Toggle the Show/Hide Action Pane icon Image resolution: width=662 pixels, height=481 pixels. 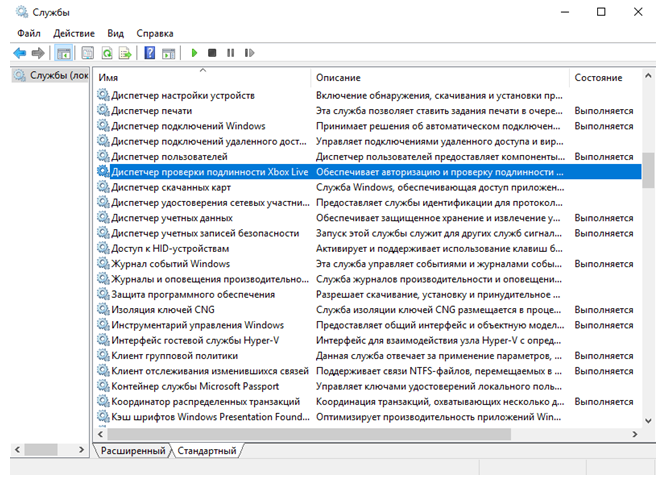[168, 53]
